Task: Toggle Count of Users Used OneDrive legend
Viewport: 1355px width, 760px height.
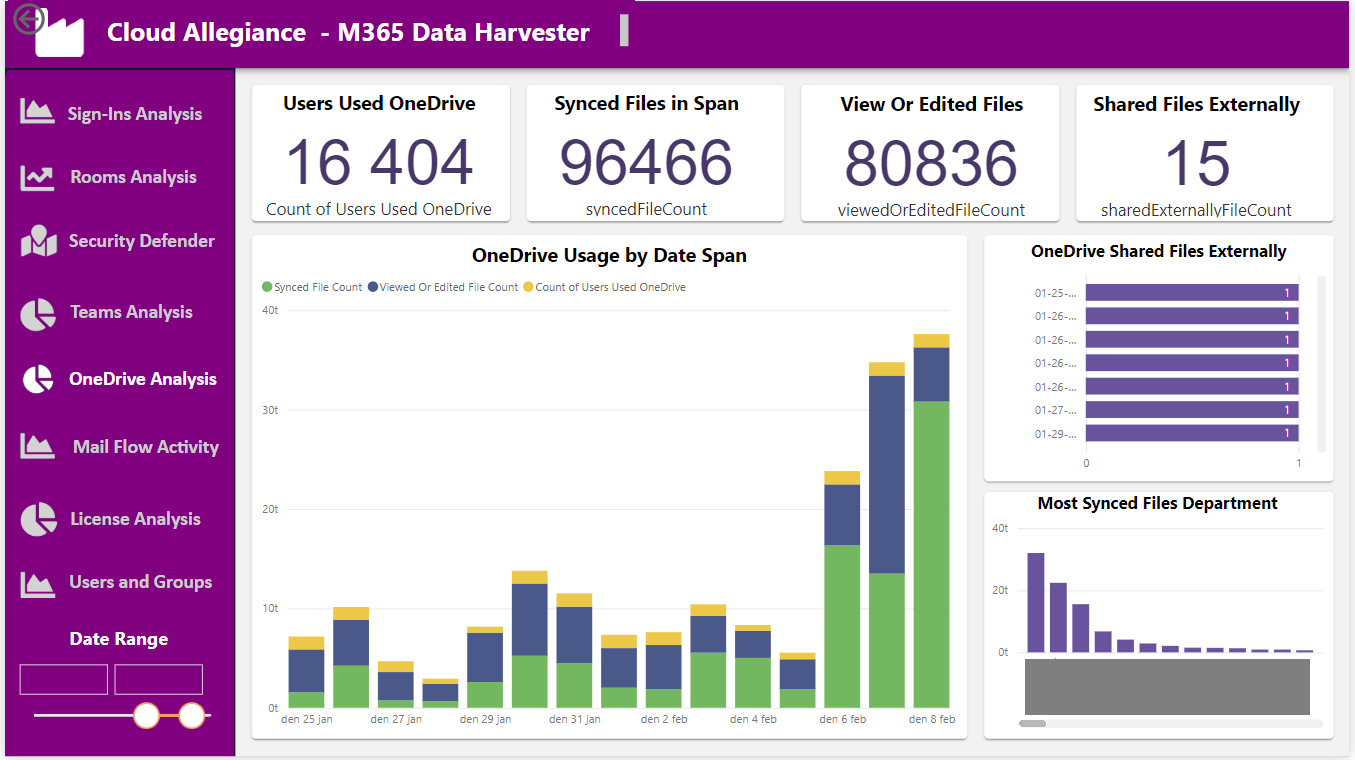Action: pos(604,287)
